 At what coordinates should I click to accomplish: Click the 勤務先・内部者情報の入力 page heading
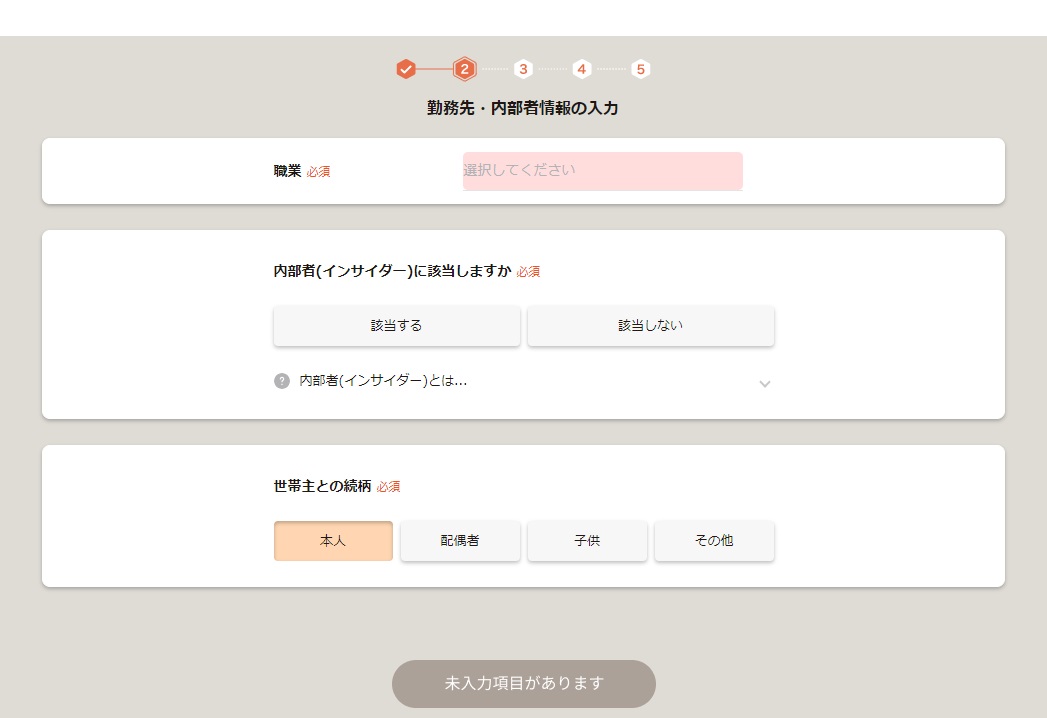[522, 108]
